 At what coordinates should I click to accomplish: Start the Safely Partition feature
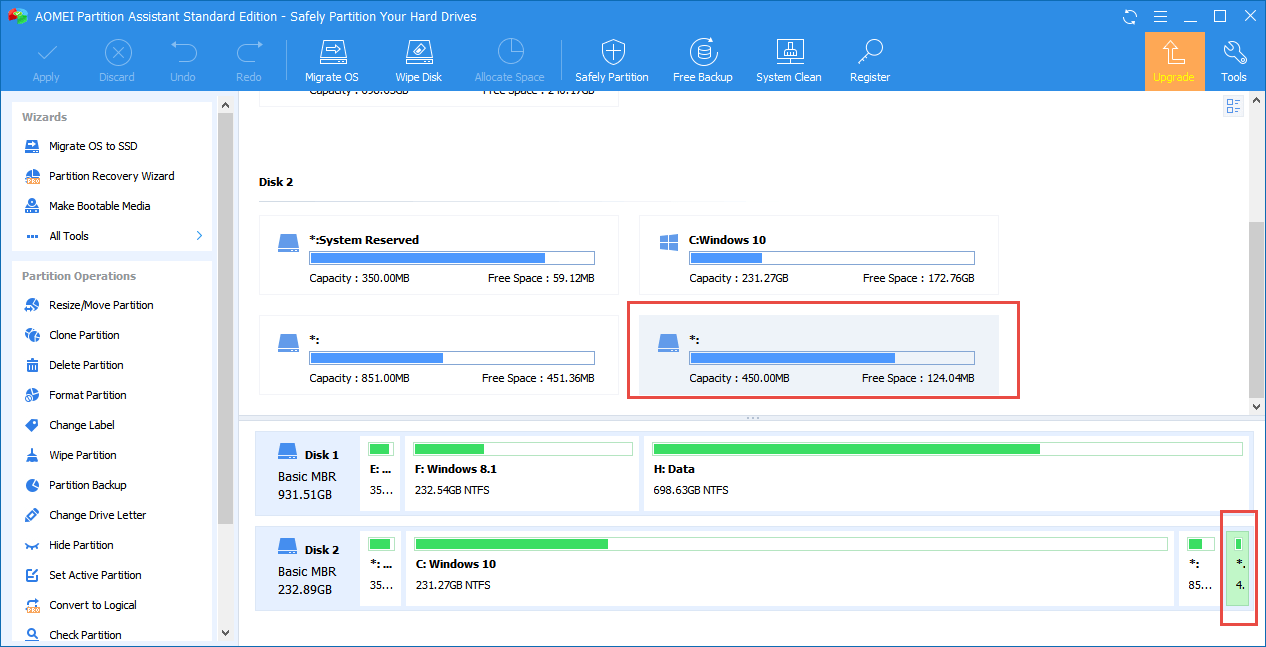point(612,61)
